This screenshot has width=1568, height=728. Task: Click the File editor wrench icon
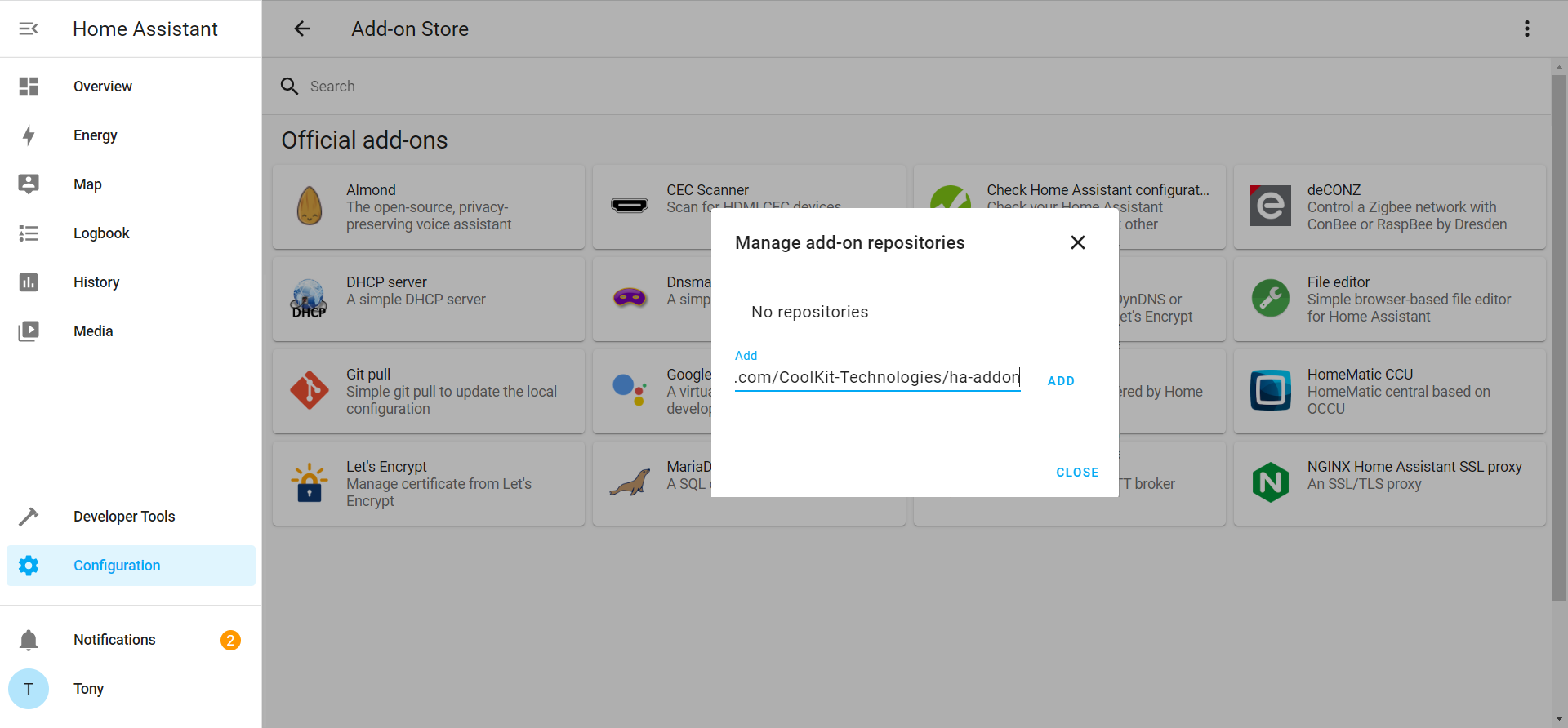click(x=1271, y=298)
